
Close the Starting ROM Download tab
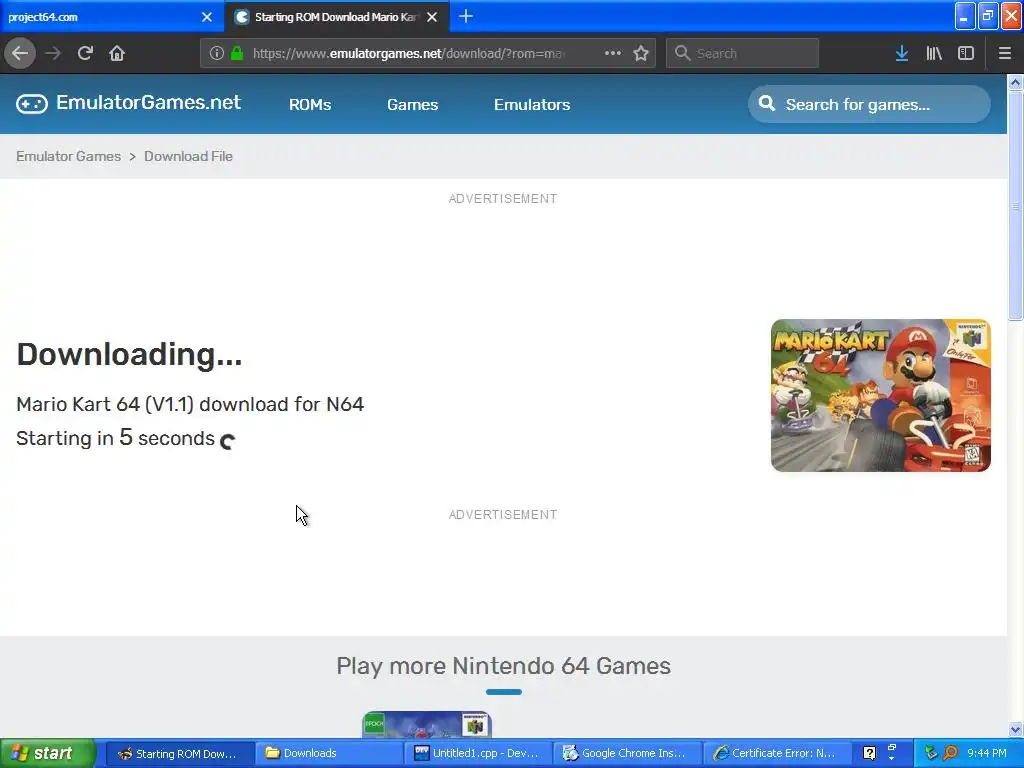(x=432, y=17)
